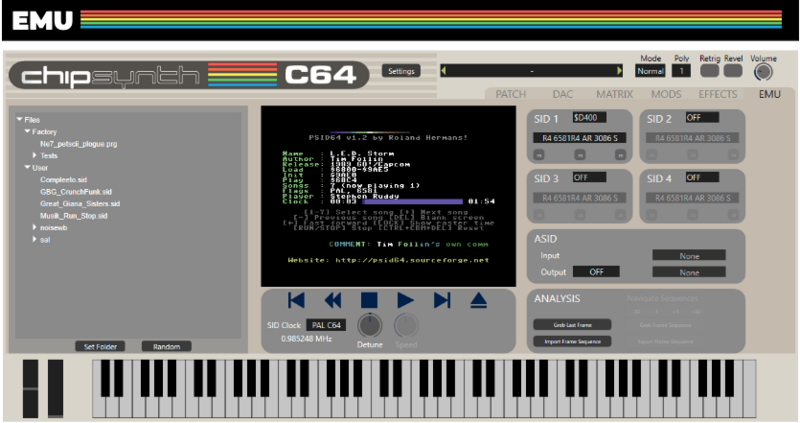Select the GBG_CrunchFunk.sid file

pyautogui.click(x=76, y=192)
